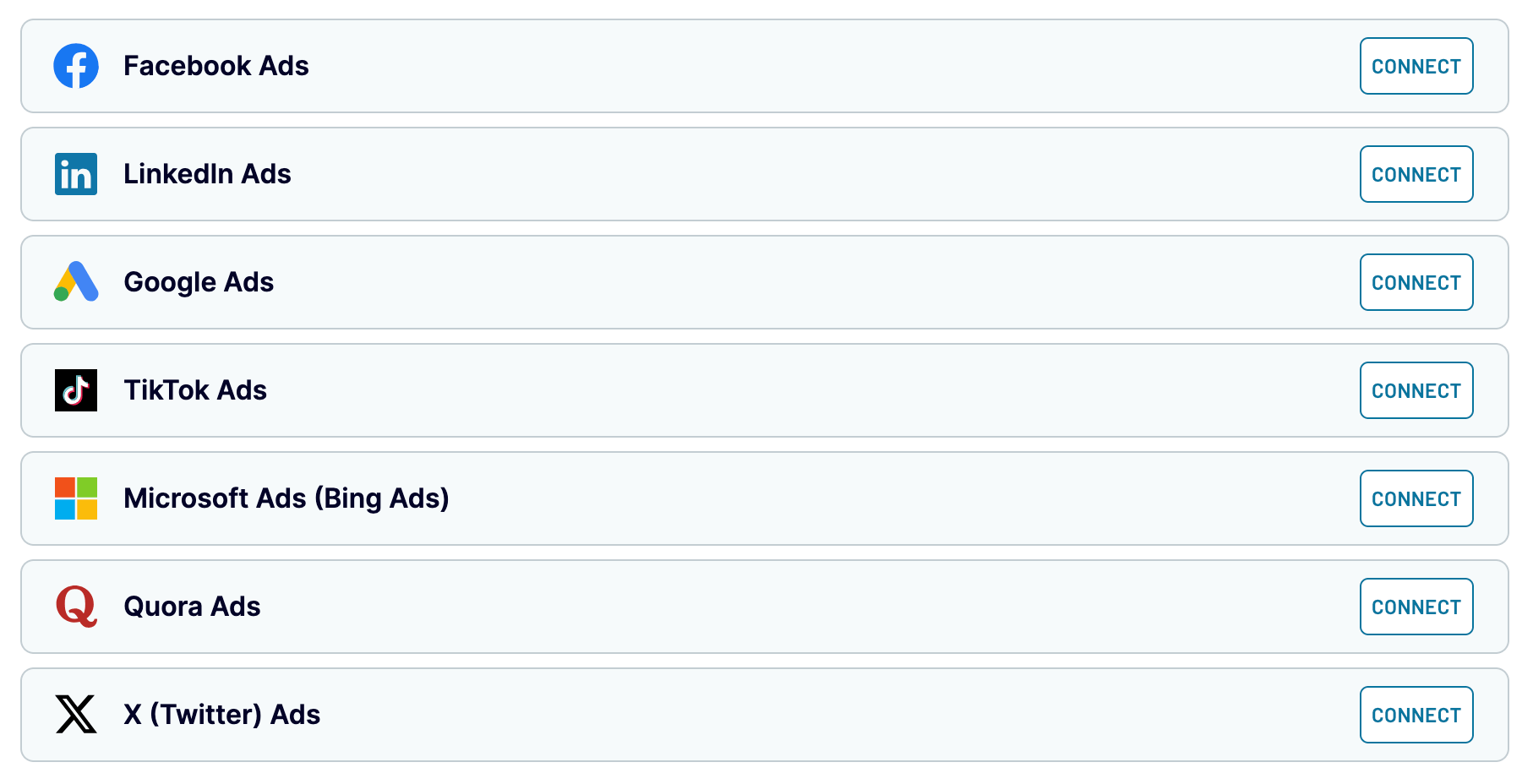Select the LinkedIn Ads label text
1533x784 pixels.
click(207, 174)
